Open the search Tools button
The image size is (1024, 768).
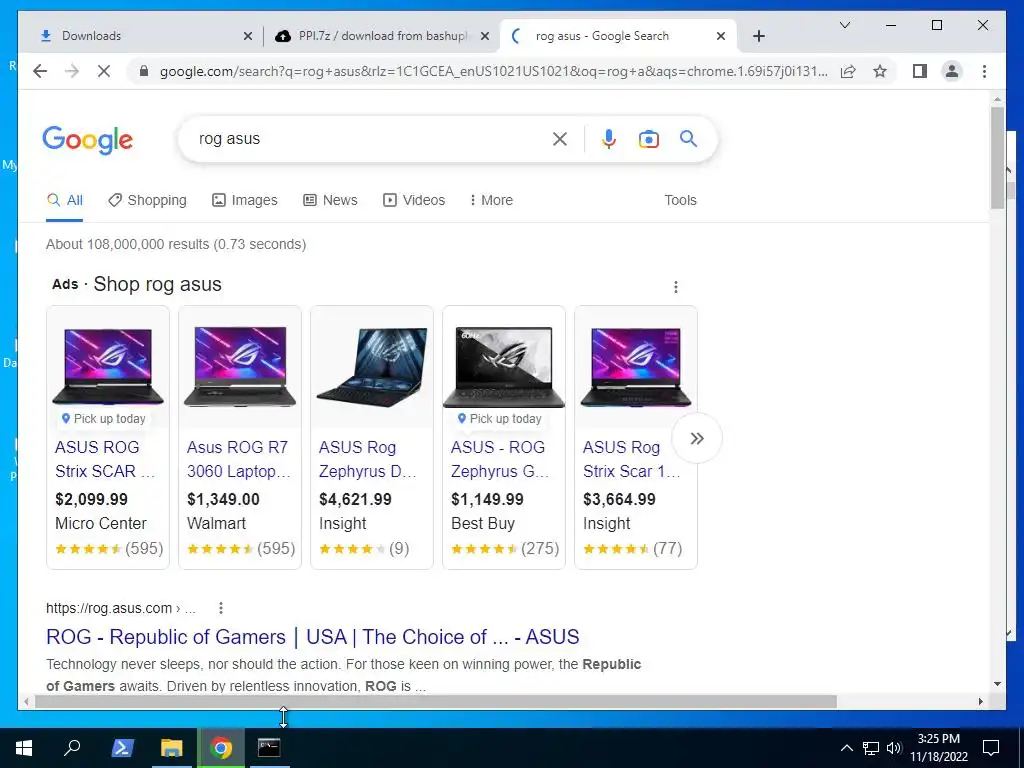tap(680, 200)
